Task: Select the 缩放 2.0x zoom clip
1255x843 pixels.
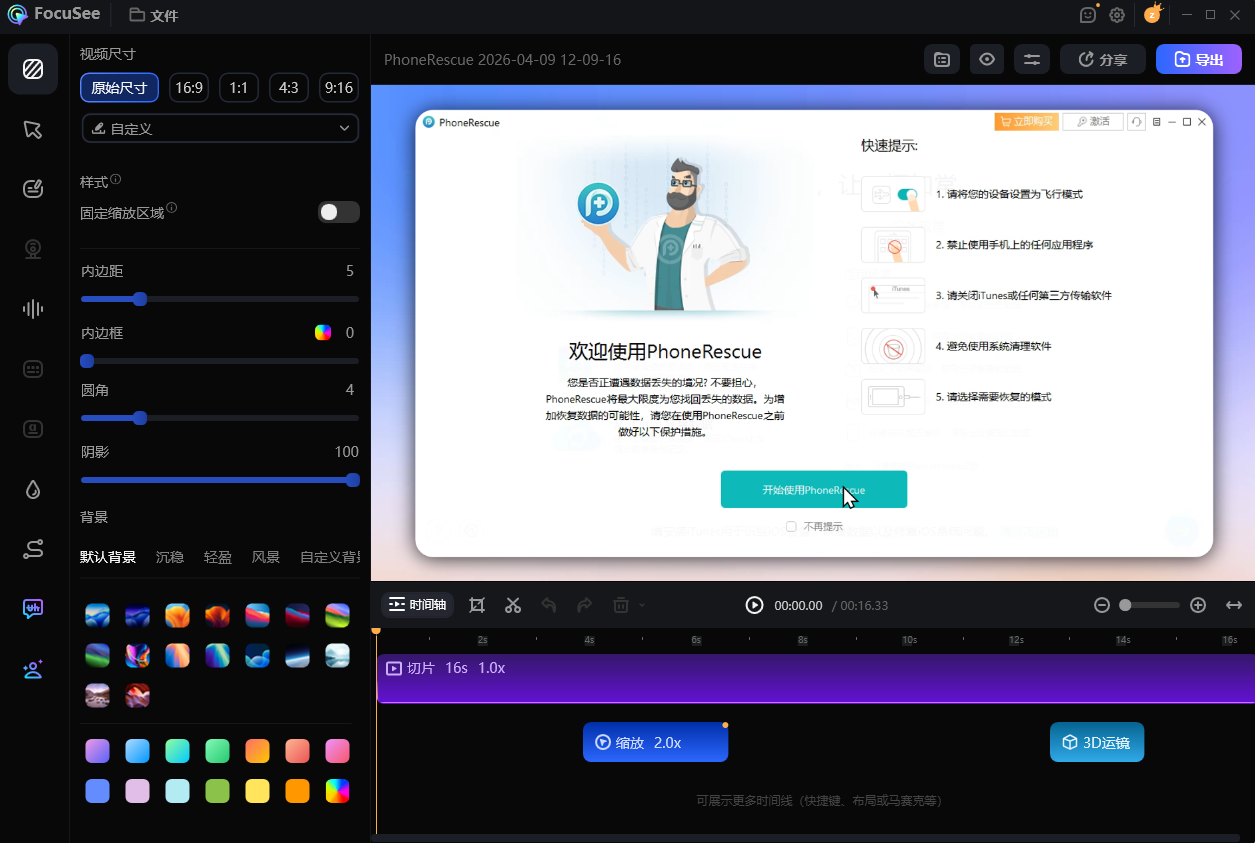Action: (655, 742)
